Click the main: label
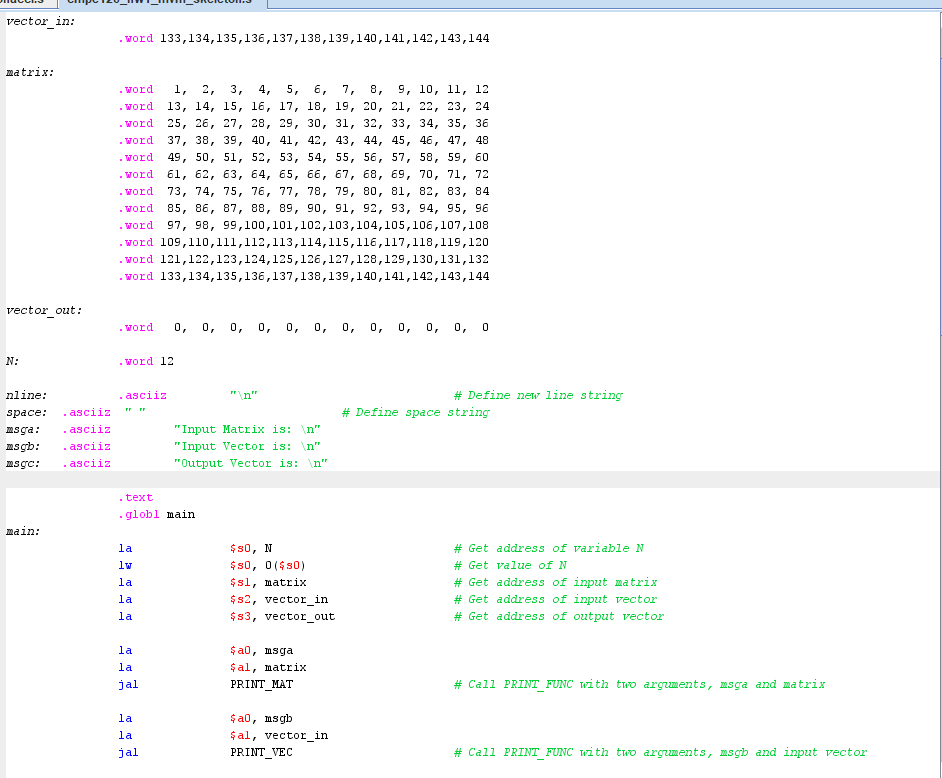 pos(22,531)
